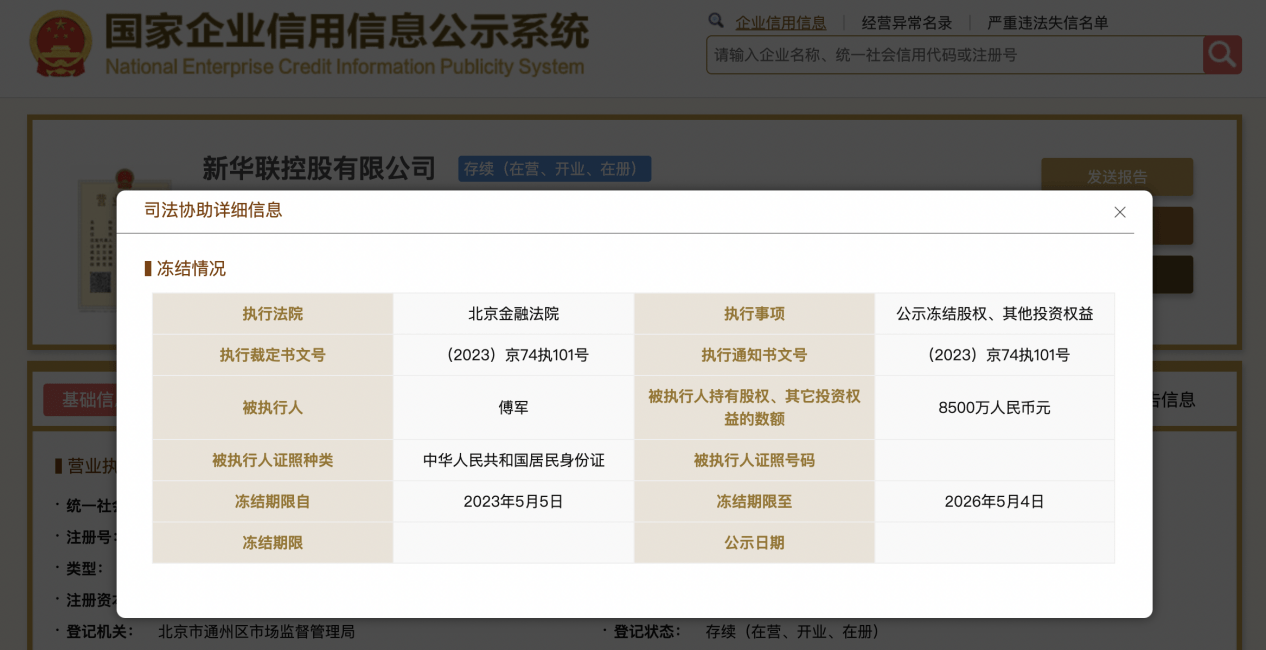Click the national emblem logo icon
Image resolution: width=1266 pixels, height=650 pixels.
click(x=63, y=45)
